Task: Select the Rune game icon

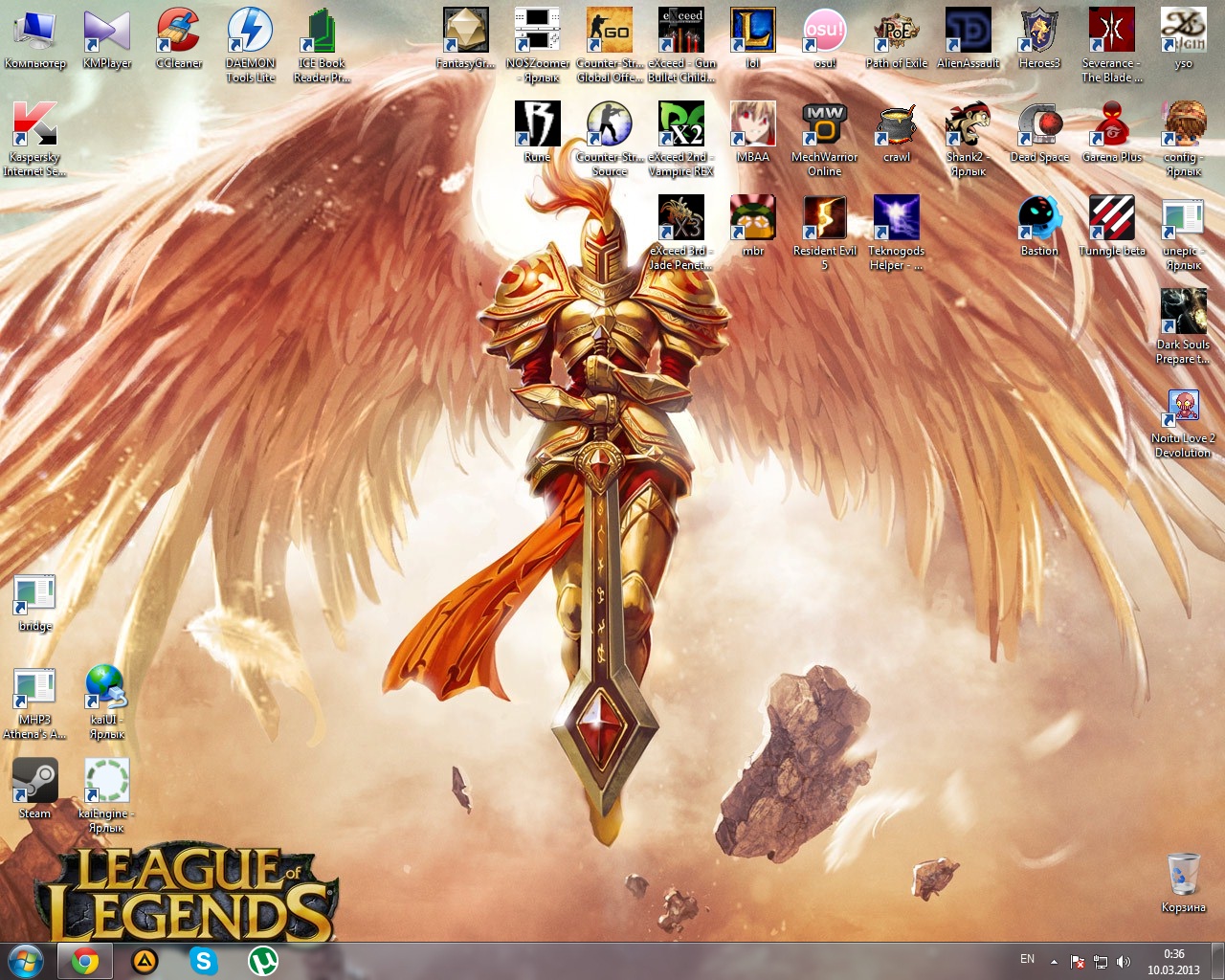Action: coord(538,132)
